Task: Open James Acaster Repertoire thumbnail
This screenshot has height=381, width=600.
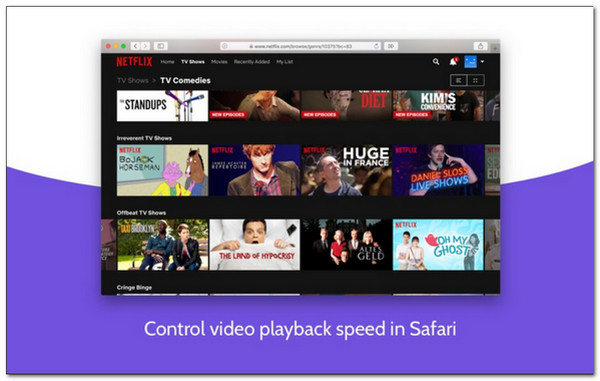Action: click(x=254, y=170)
